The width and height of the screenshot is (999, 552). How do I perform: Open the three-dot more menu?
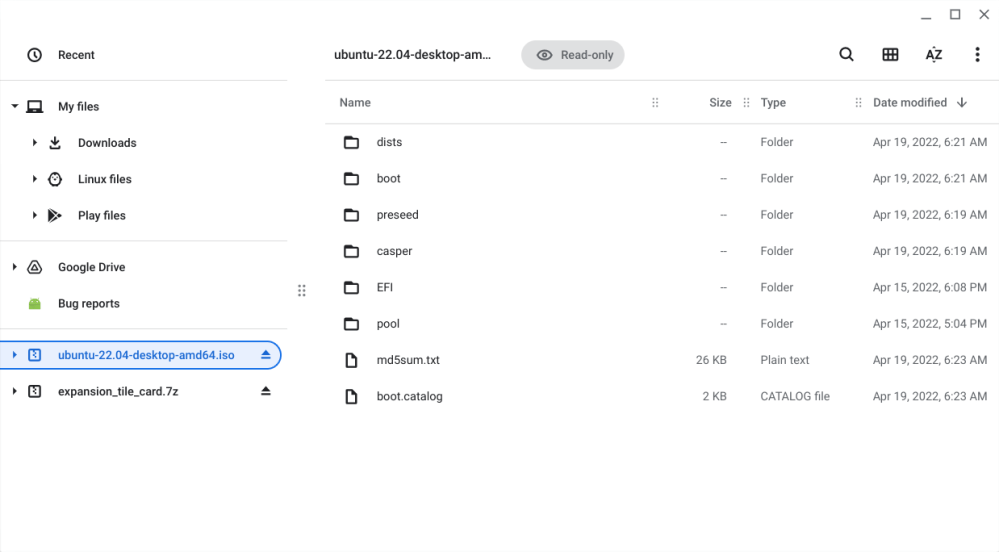point(977,55)
